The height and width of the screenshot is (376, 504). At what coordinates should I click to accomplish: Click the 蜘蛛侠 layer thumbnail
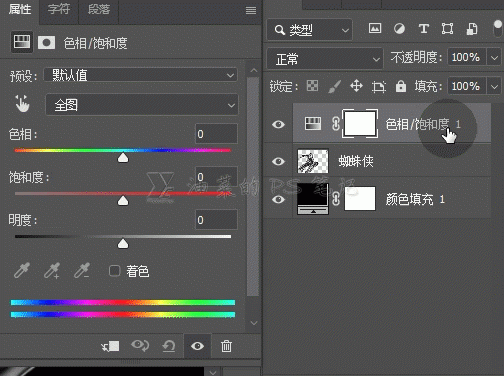point(313,161)
